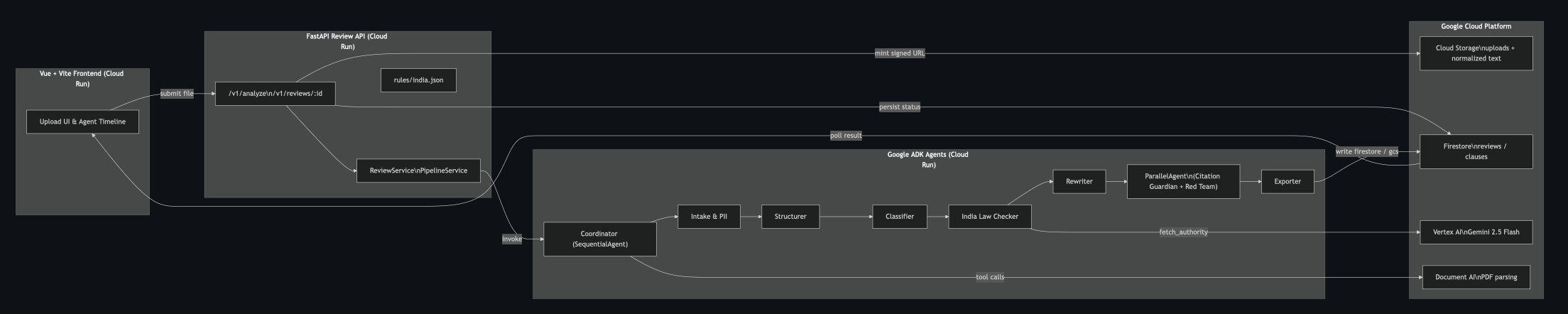This screenshot has width=1568, height=314.
Task: Click the 'persist status' edge label
Action: tap(900, 107)
